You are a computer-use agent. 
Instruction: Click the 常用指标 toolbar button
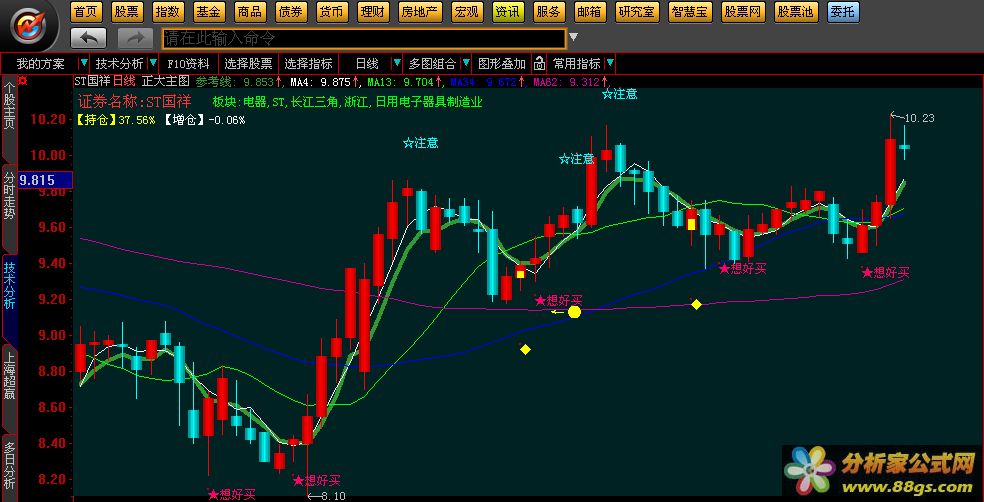pyautogui.click(x=576, y=63)
